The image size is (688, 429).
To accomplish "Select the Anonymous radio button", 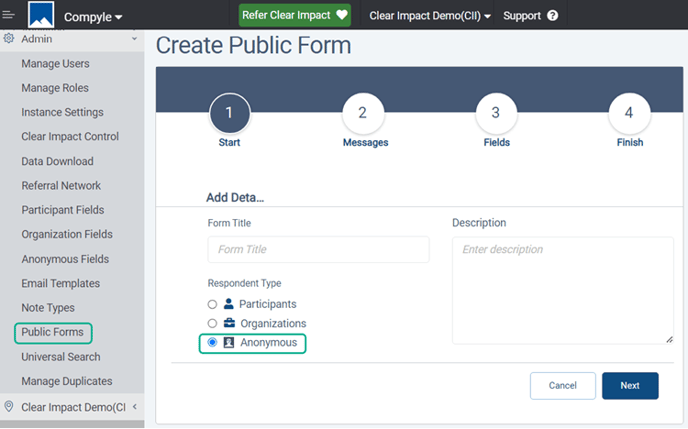I will 212,342.
